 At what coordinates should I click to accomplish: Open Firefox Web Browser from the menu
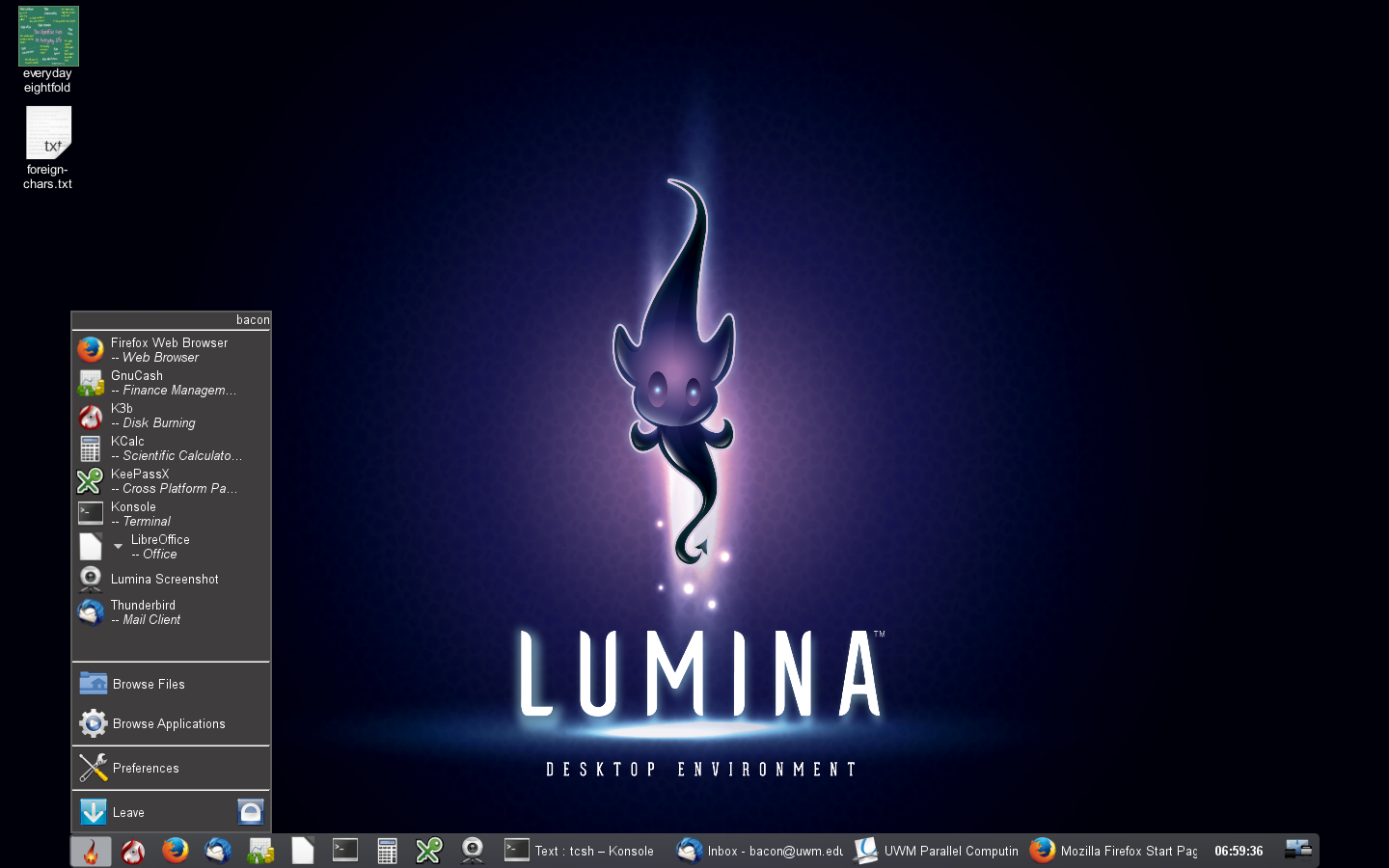171,350
